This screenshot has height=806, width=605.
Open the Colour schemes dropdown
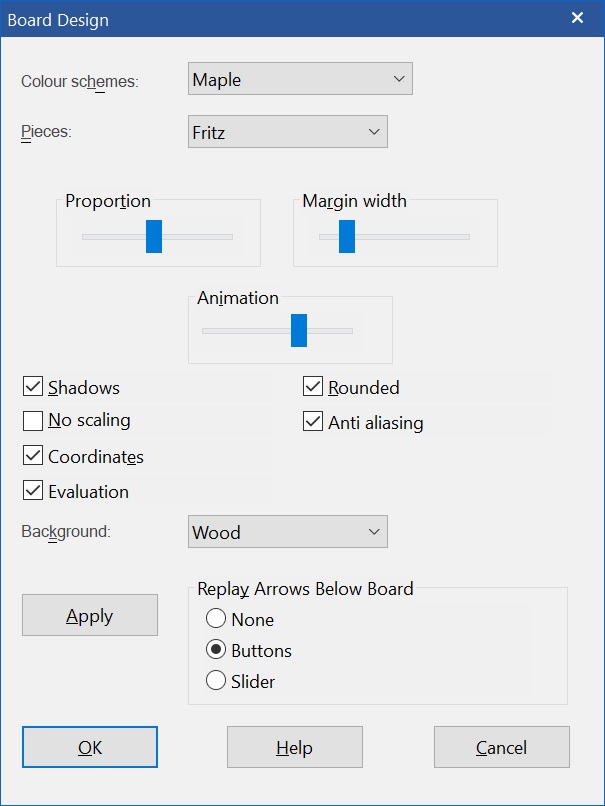(x=300, y=79)
